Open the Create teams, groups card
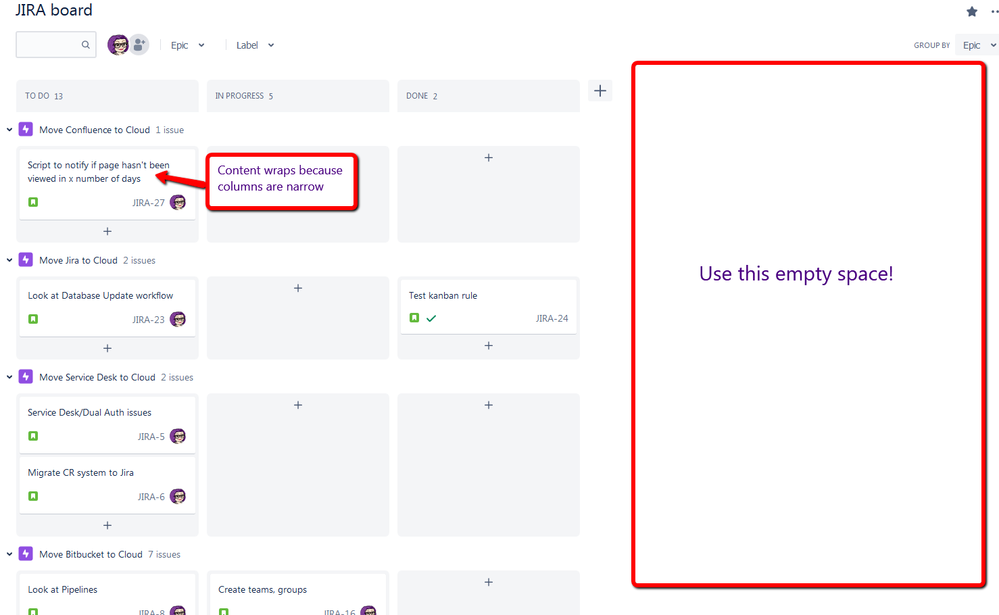The height and width of the screenshot is (615, 999). 298,594
